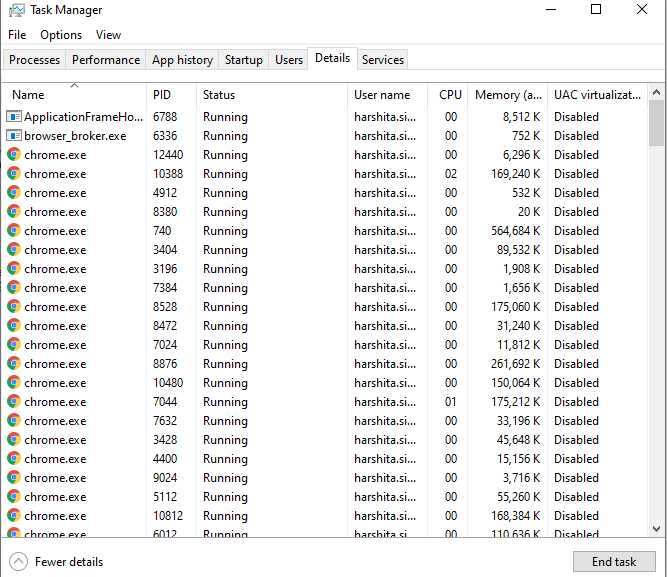Click the browser_broker.exe process icon
This screenshot has width=667, height=577.
14,136
